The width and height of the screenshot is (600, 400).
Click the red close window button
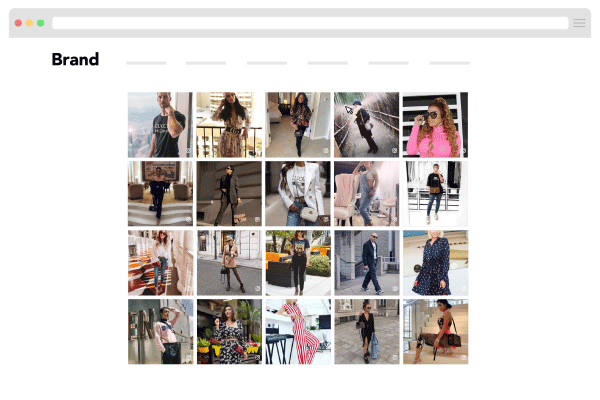point(18,23)
